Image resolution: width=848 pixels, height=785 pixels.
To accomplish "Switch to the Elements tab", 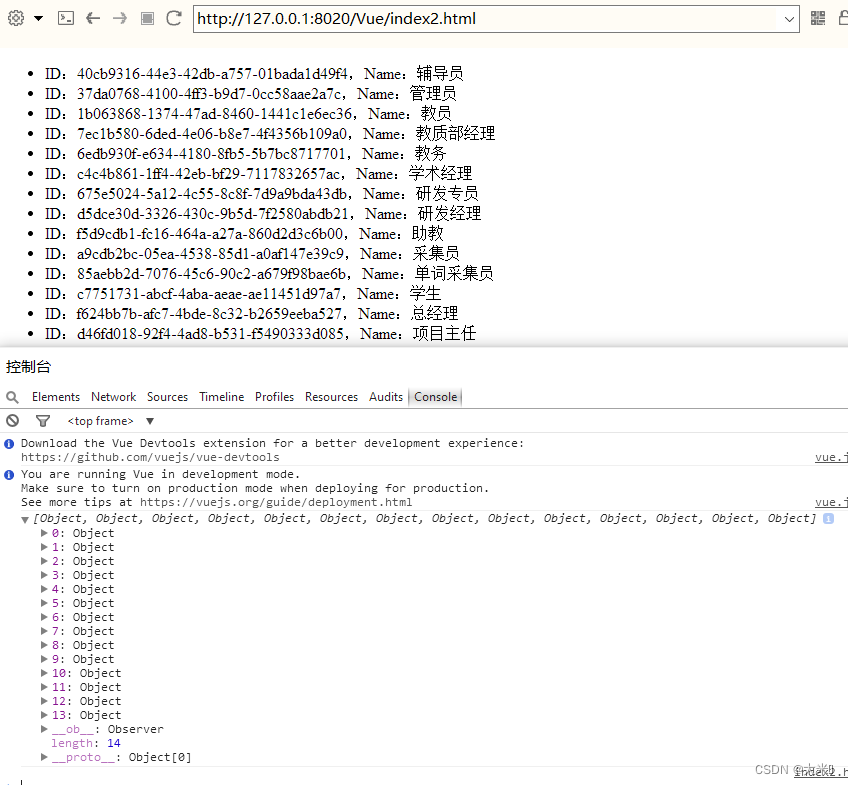I will pos(56,397).
